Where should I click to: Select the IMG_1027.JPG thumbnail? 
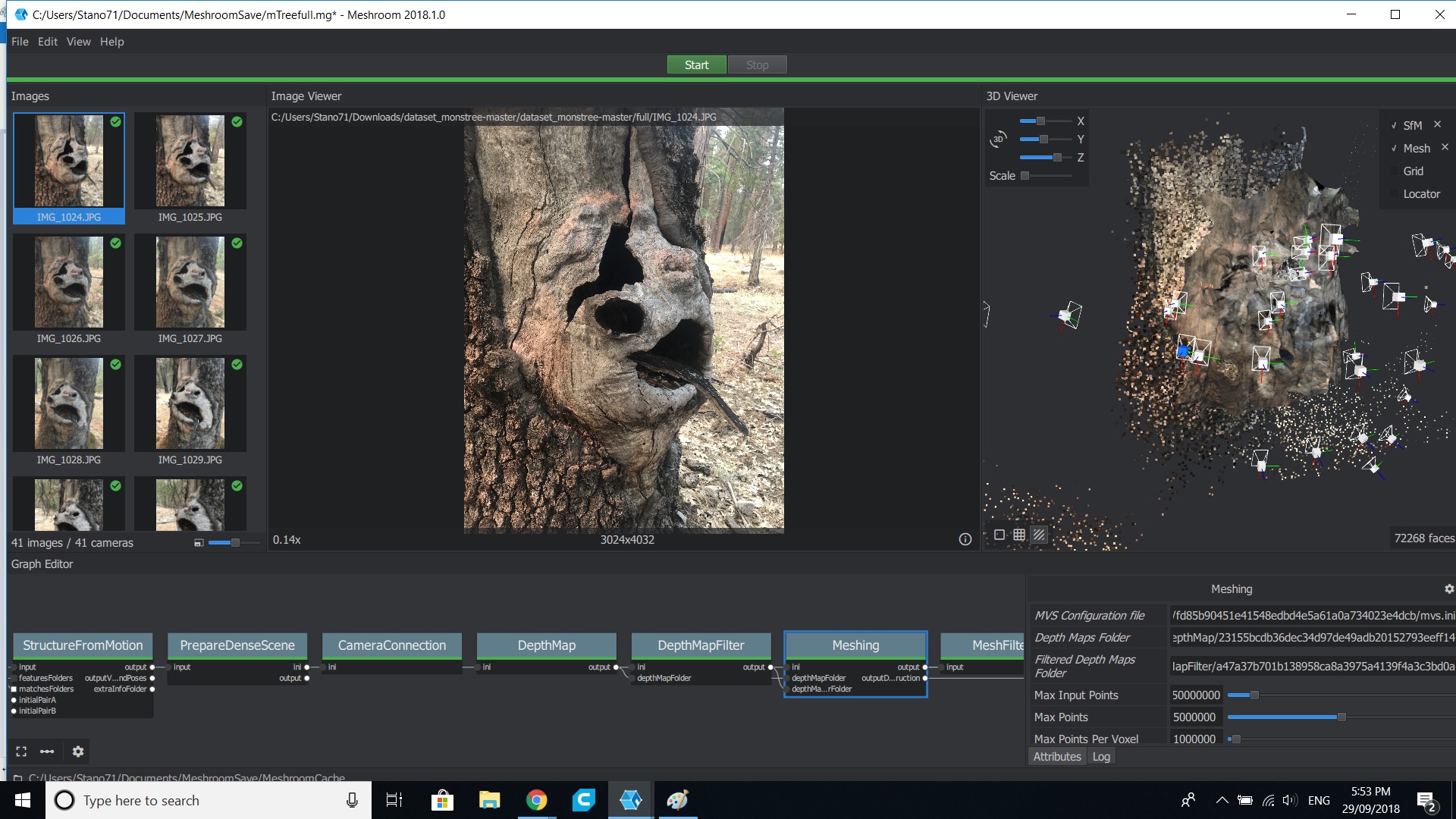pos(190,282)
